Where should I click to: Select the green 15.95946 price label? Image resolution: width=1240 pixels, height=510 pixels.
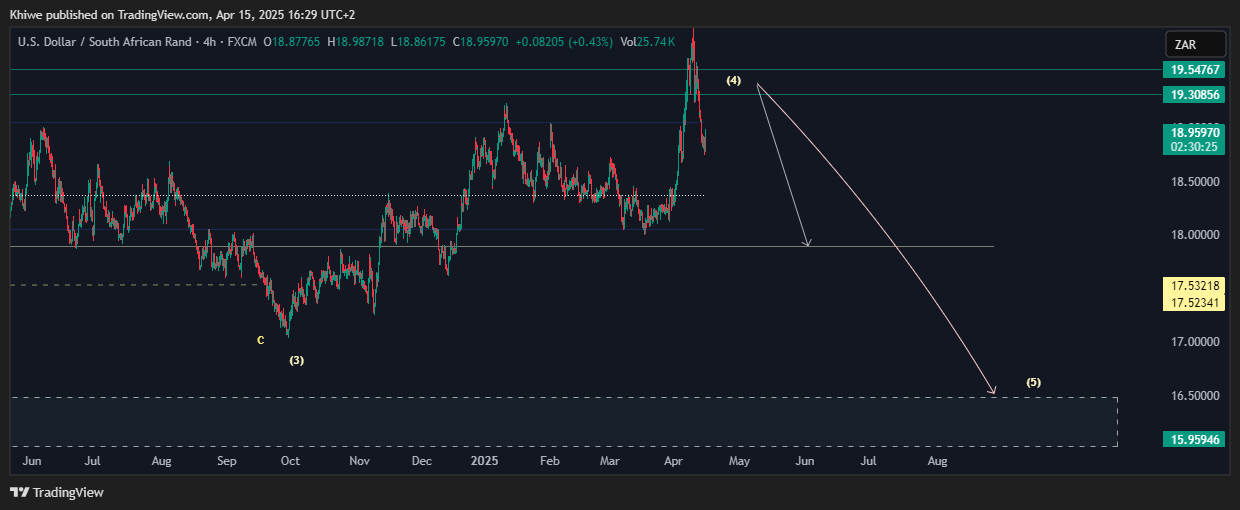pos(1195,439)
